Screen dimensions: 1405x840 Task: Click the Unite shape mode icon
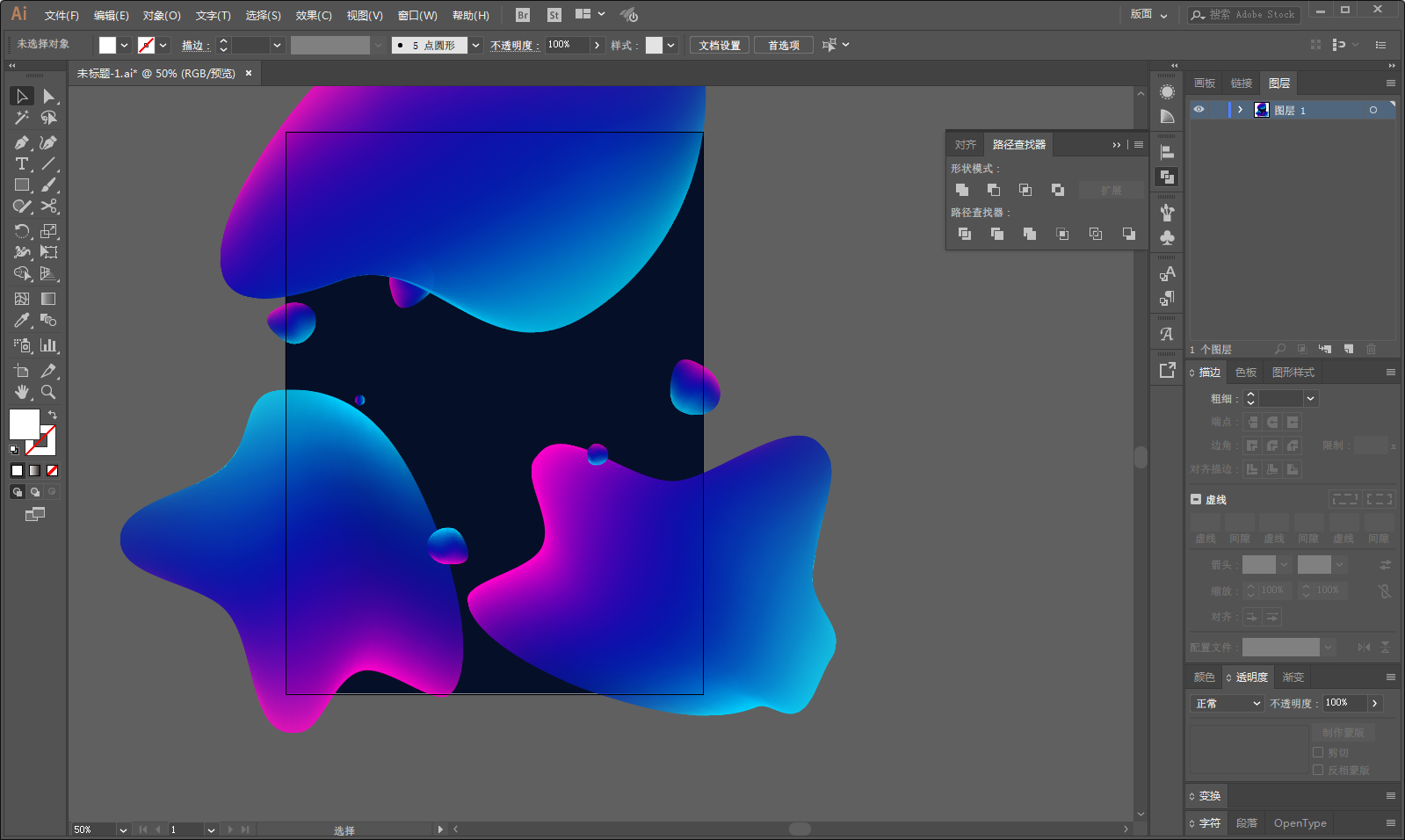[x=962, y=190]
